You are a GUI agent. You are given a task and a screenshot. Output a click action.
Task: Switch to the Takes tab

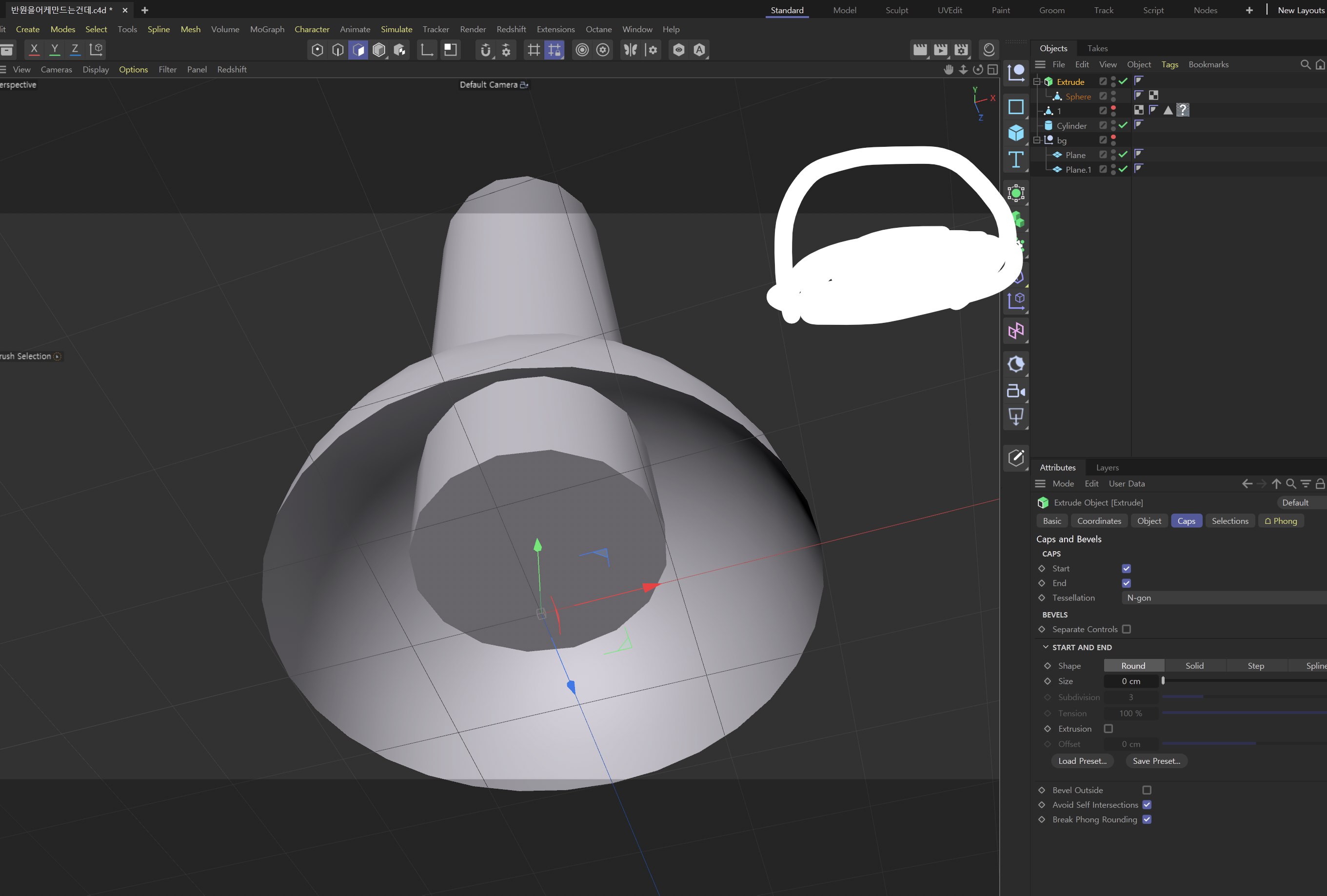click(x=1097, y=49)
